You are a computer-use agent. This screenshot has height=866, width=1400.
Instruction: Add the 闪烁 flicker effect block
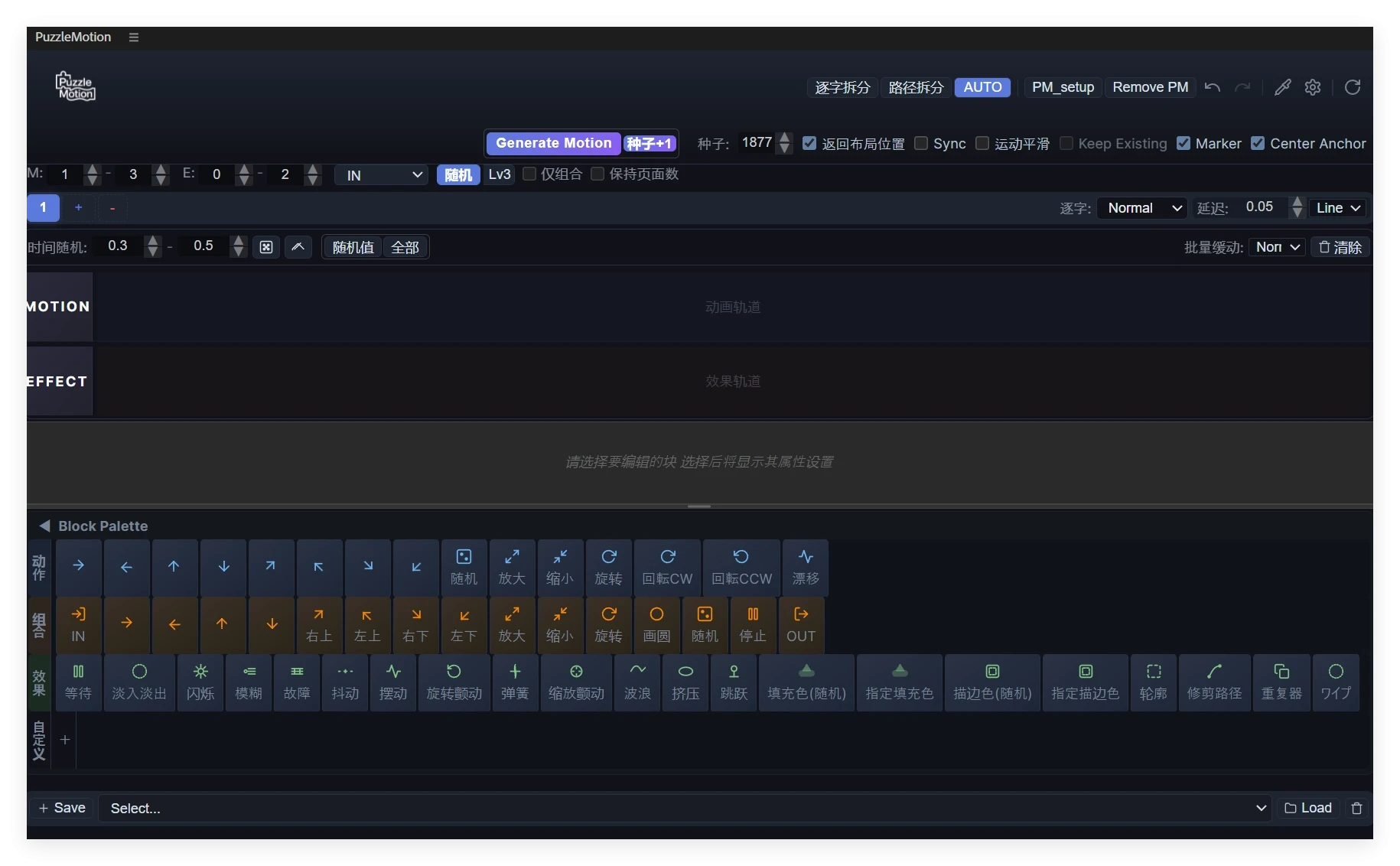[x=200, y=682]
